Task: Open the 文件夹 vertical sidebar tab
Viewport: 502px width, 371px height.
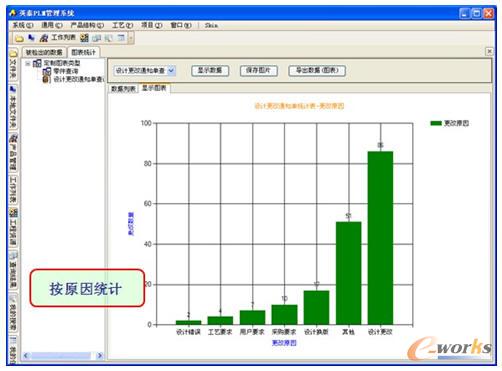Action: click(x=12, y=65)
